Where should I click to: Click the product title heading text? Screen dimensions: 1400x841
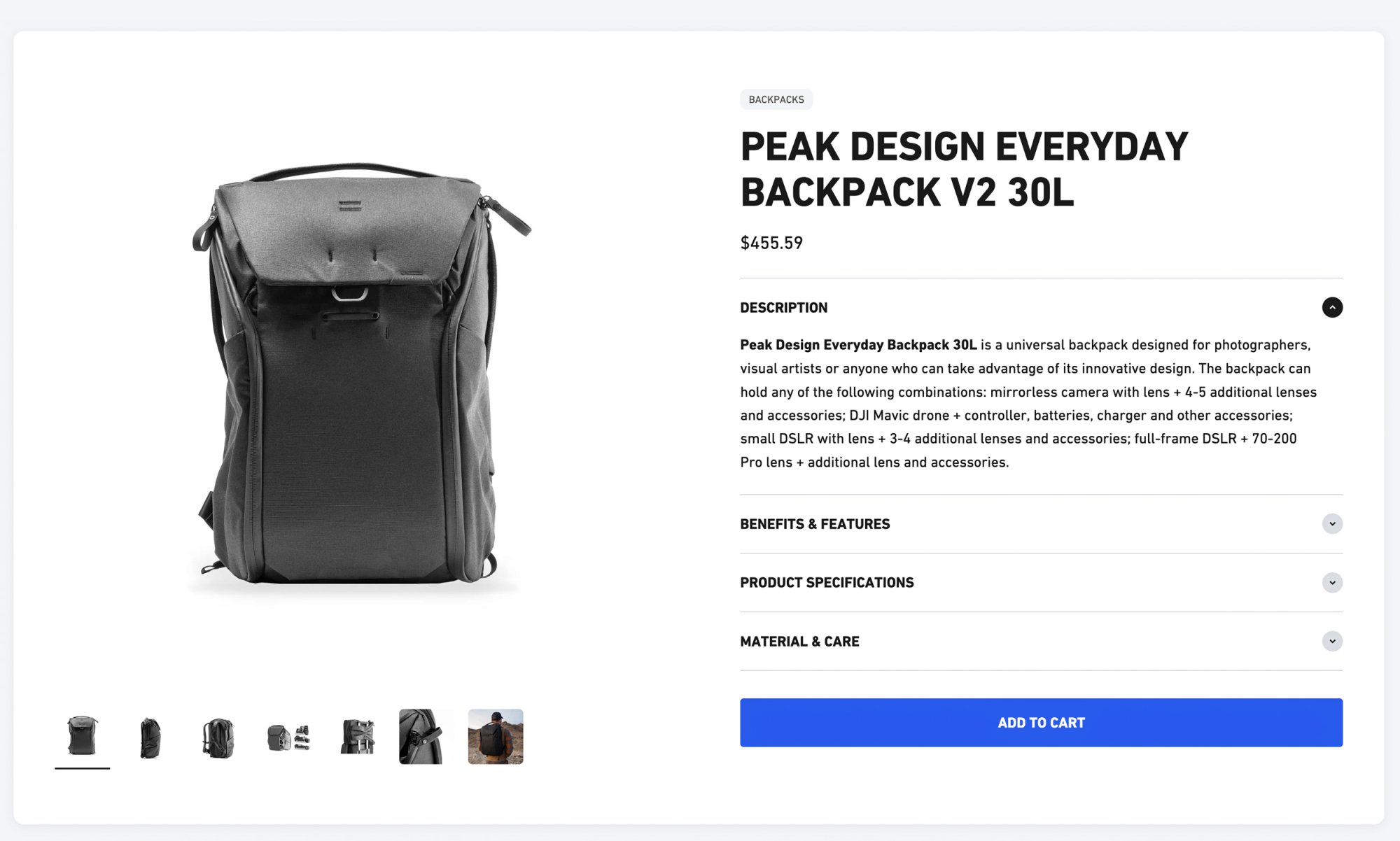tap(964, 169)
